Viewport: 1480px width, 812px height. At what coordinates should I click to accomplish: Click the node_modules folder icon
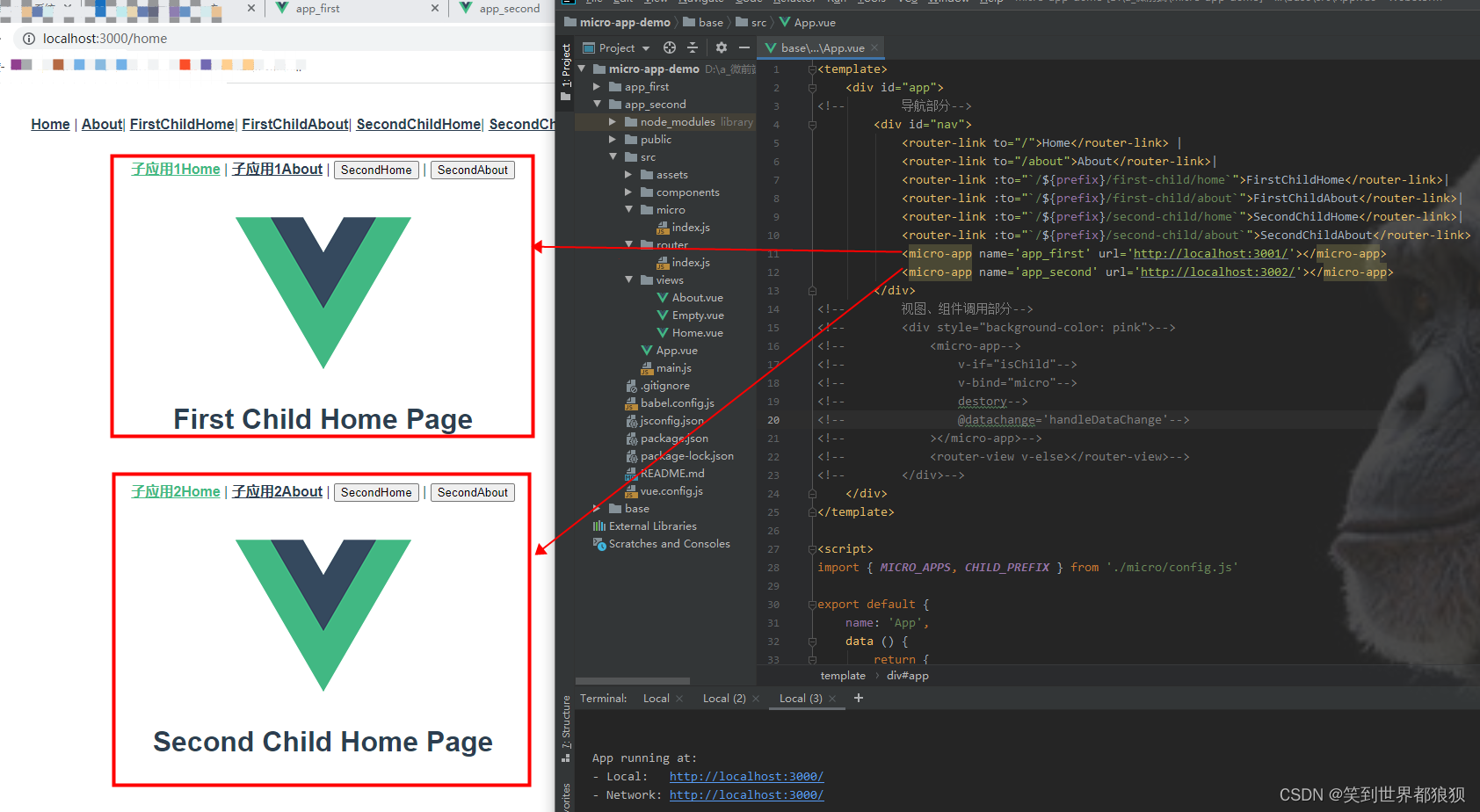click(x=630, y=122)
